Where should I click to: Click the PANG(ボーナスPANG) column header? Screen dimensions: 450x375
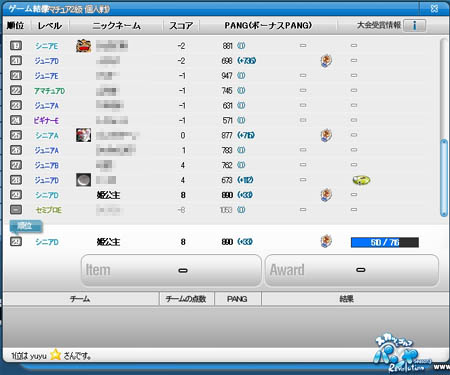(268, 25)
